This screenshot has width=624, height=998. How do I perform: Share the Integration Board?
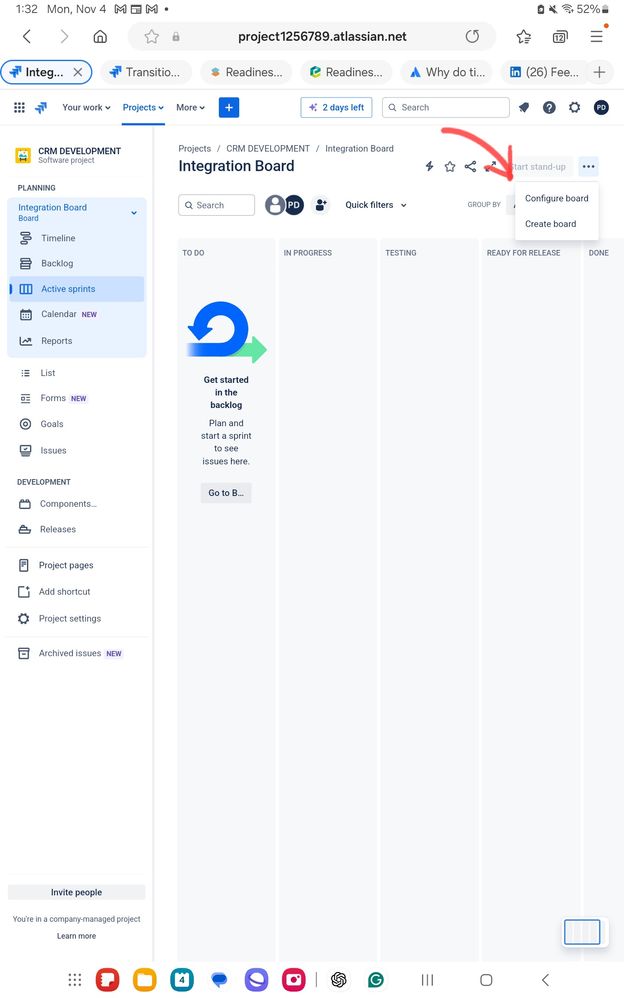point(471,167)
